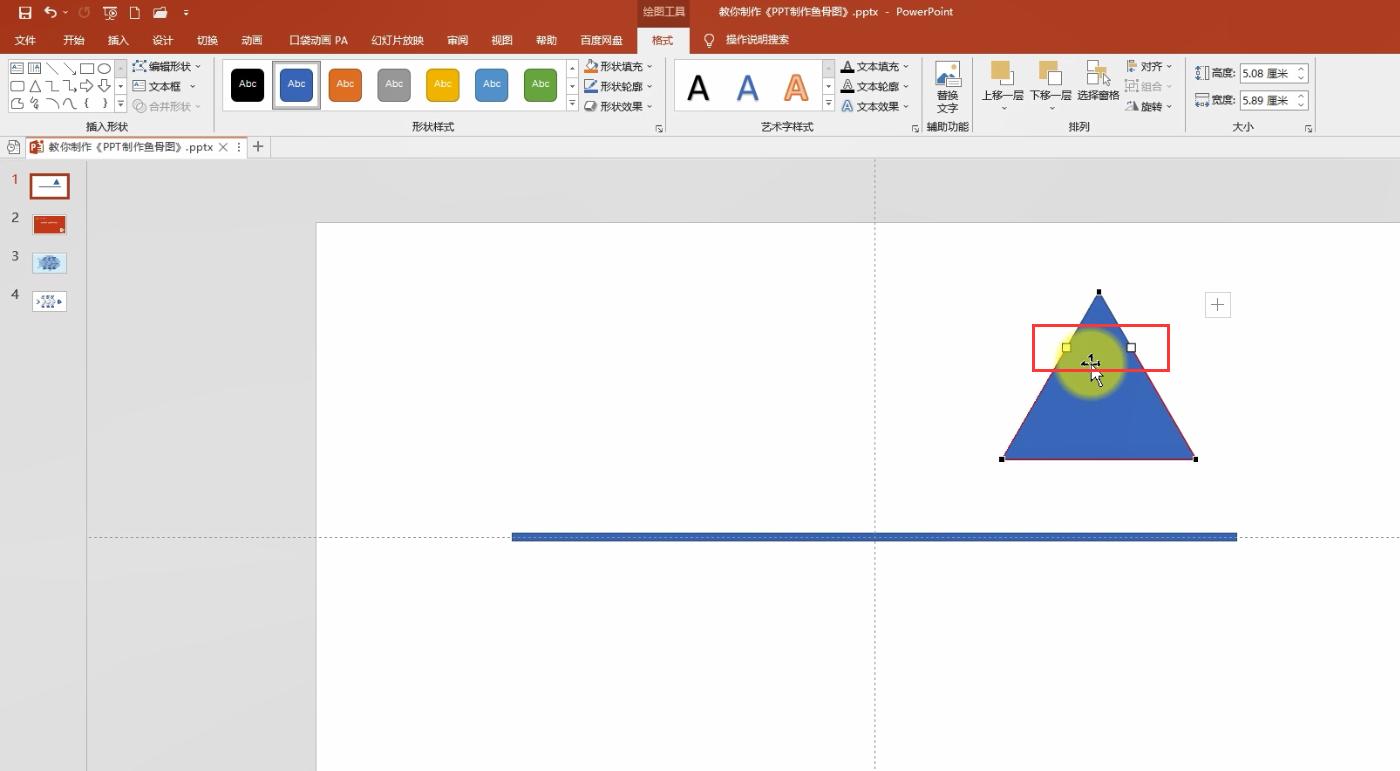Select the orange Abc shape style swatch
The height and width of the screenshot is (771, 1400).
(344, 85)
